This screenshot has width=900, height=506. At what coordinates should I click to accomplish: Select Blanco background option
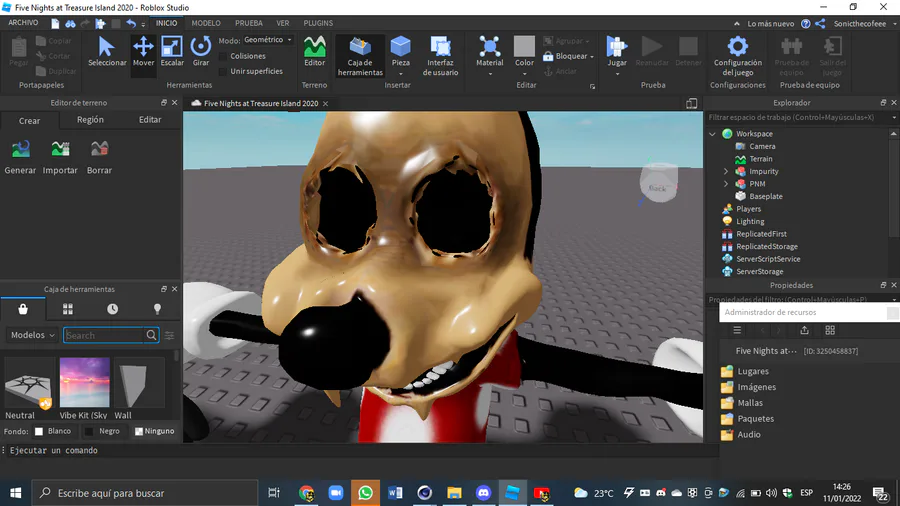tap(53, 431)
